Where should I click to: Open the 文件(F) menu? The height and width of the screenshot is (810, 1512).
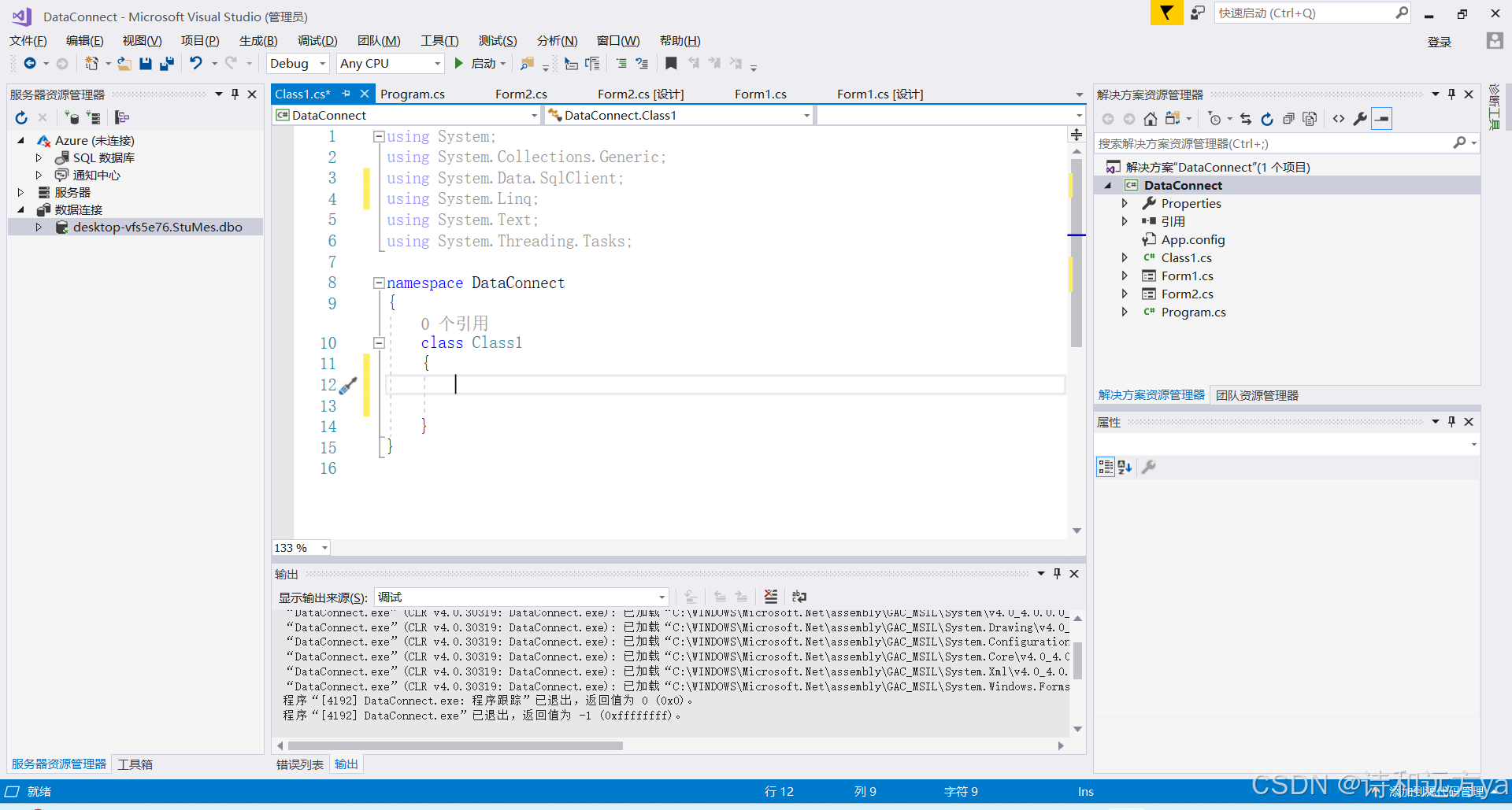[28, 41]
